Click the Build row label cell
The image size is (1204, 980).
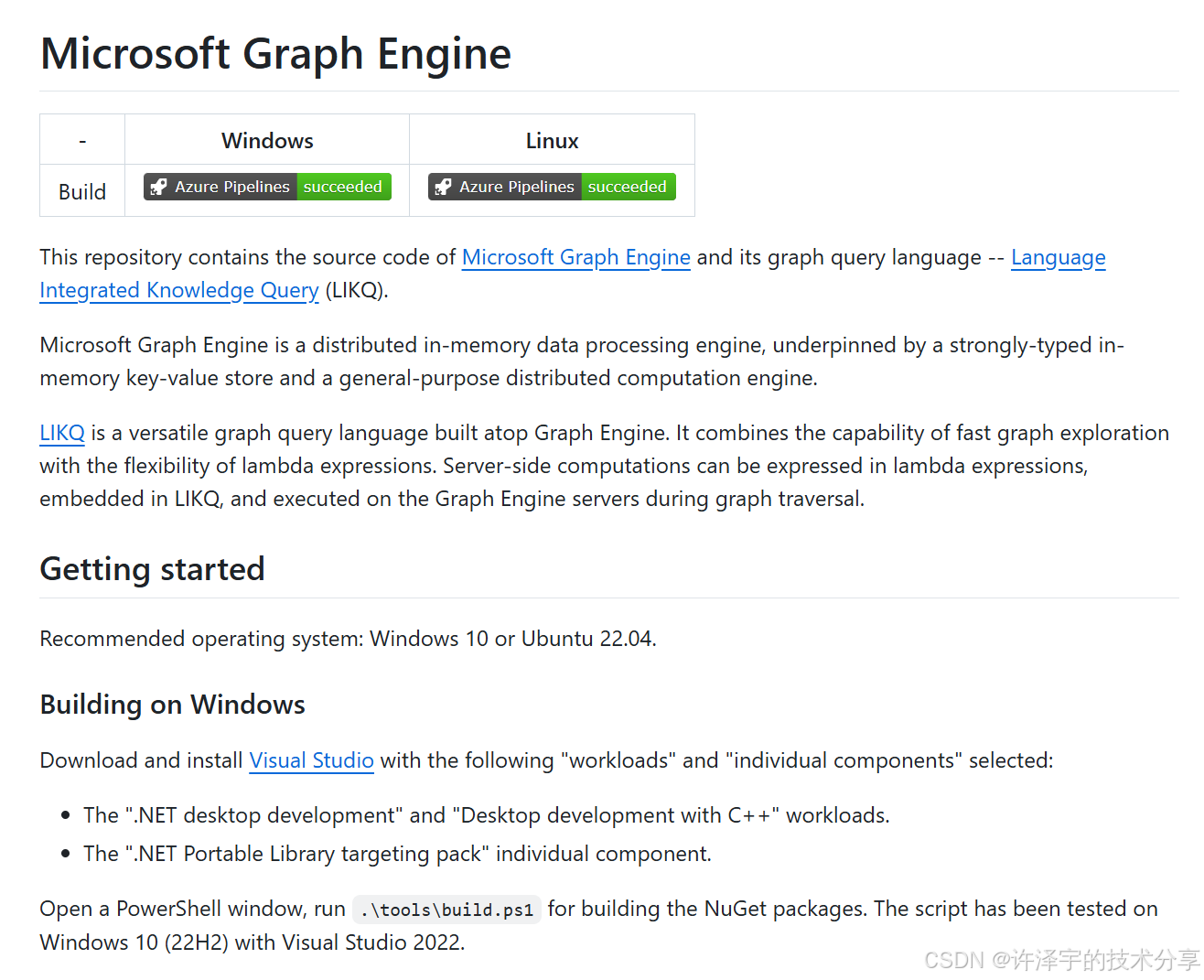tap(82, 191)
